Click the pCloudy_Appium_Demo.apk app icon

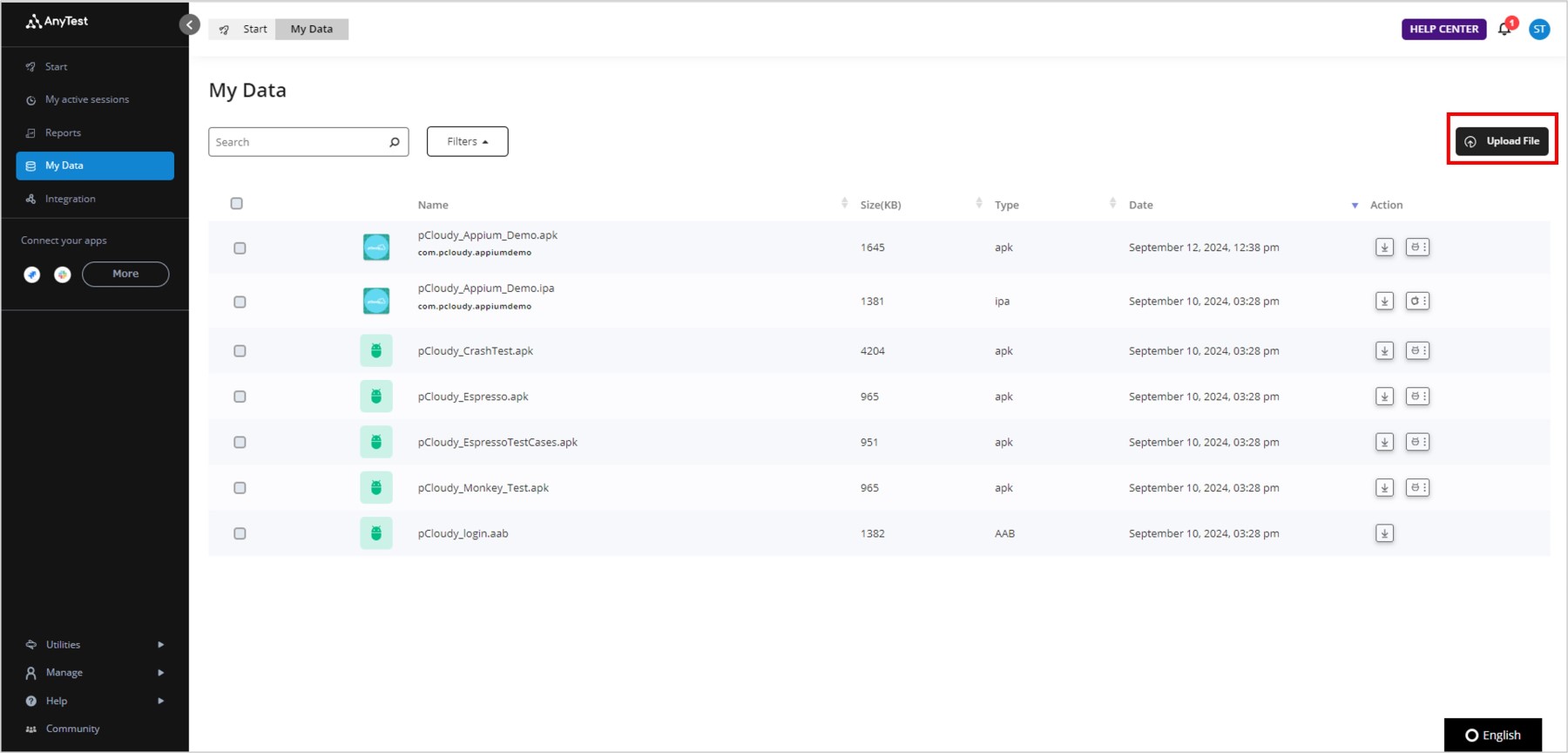376,248
